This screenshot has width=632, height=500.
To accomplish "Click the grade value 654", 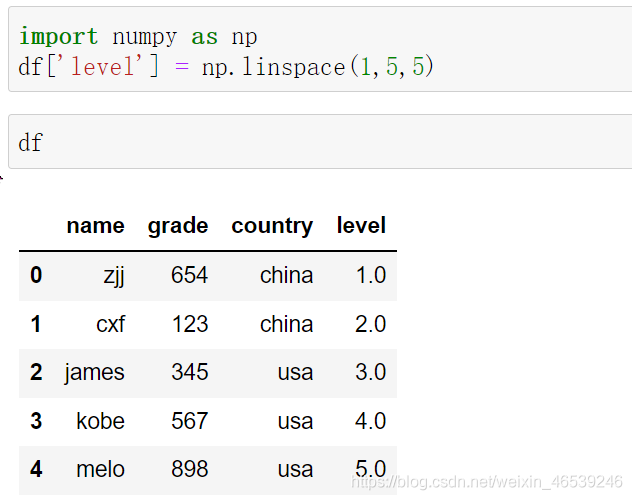I will pos(189,275).
